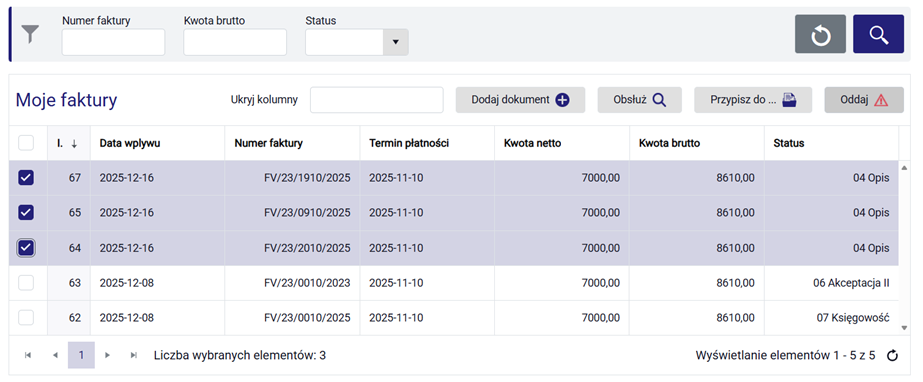Sort by Numer faktury column header
This screenshot has width=923, height=382.
click(x=292, y=143)
